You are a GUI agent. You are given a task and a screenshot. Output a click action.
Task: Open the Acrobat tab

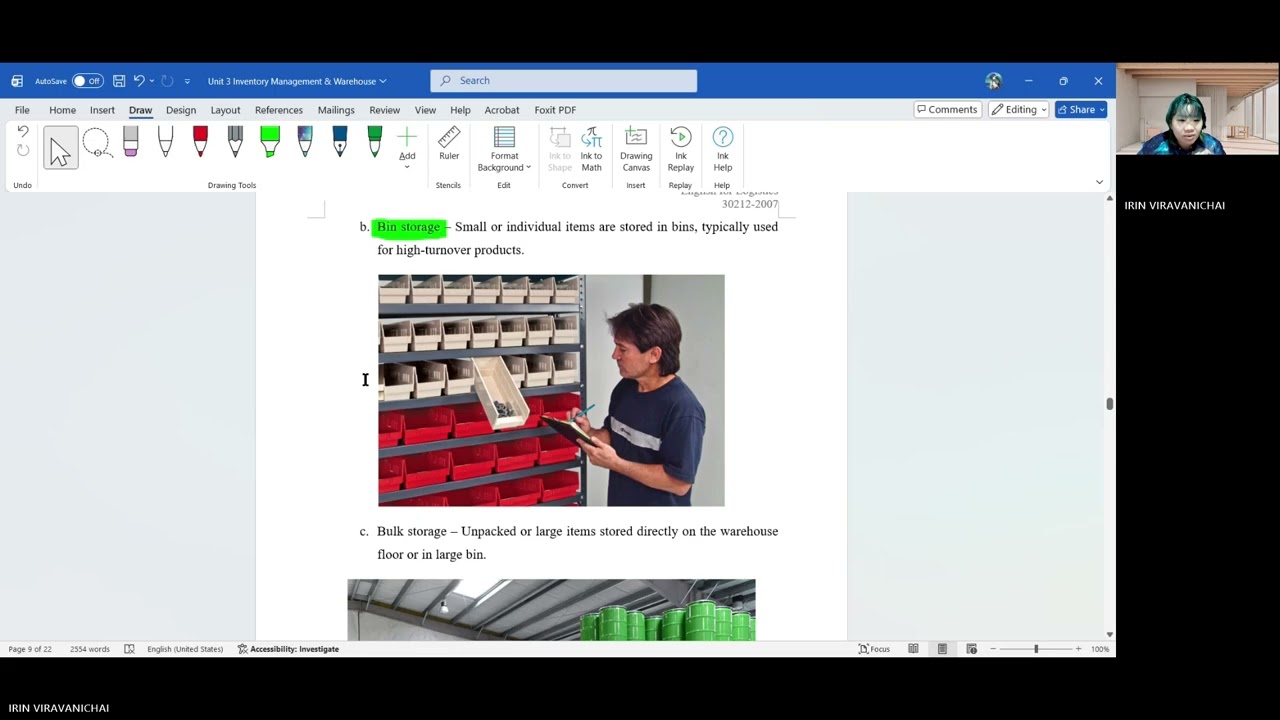(x=502, y=110)
